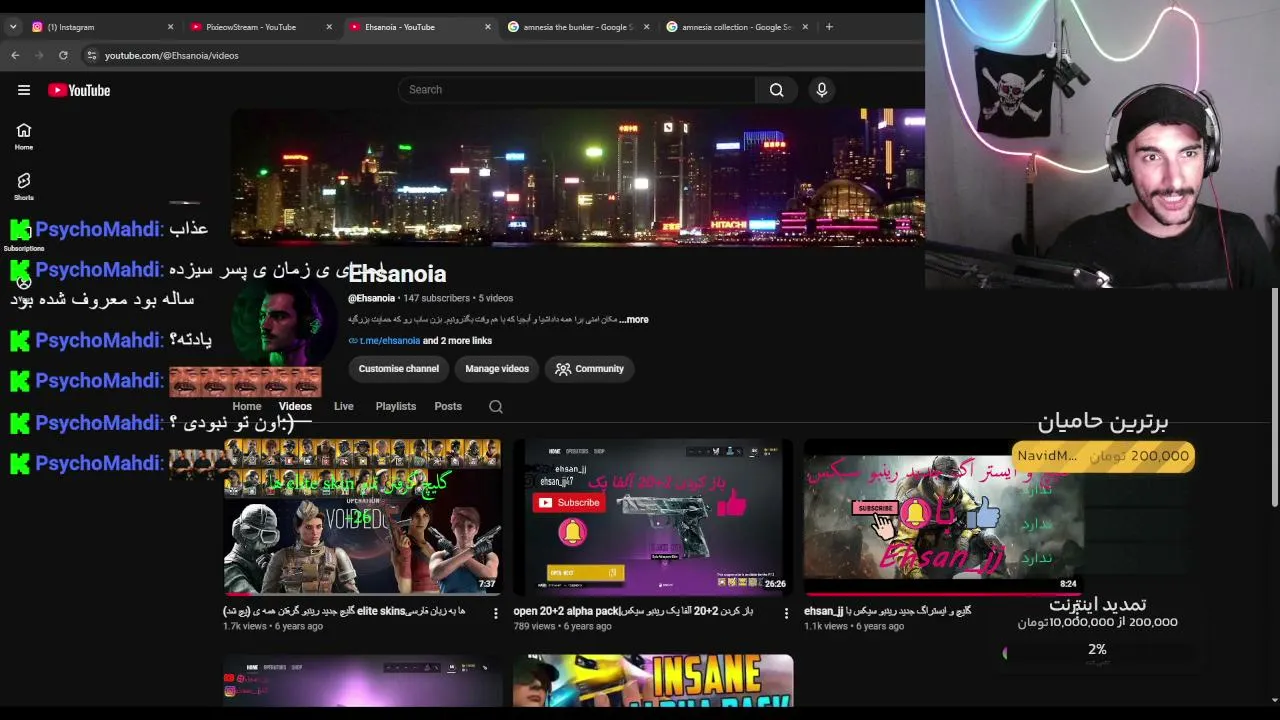Screen dimensions: 1280x720
Task: Close the PixieowStream YouTube tab
Action: point(329,27)
